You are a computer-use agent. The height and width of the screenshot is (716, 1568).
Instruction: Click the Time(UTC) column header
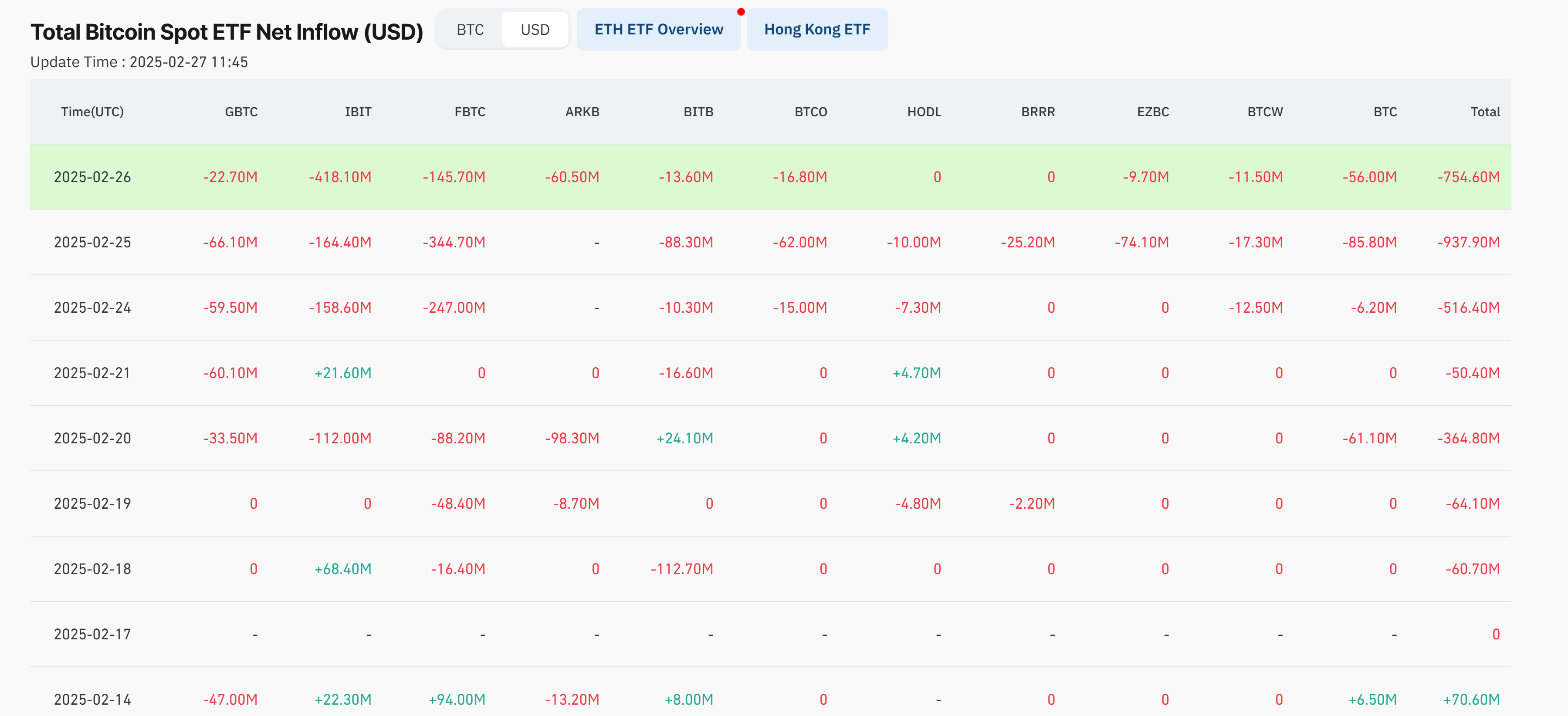pyautogui.click(x=92, y=112)
